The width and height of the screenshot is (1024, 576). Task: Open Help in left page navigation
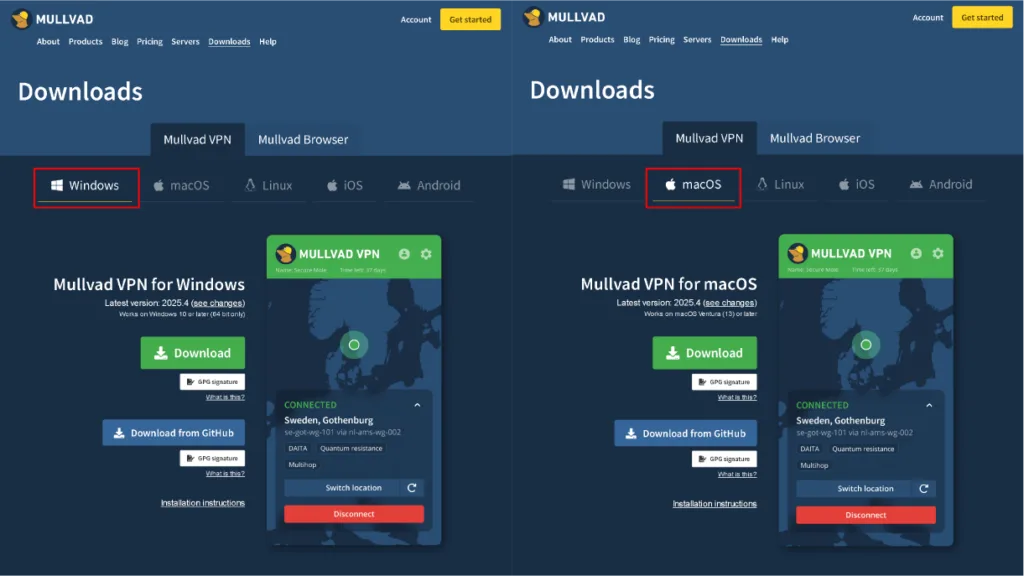[x=268, y=41]
